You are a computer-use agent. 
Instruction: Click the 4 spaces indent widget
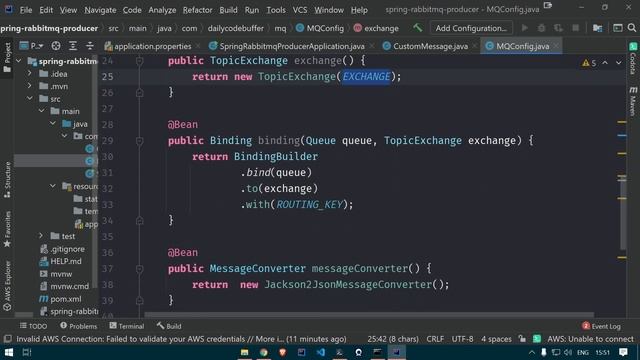pyautogui.click(x=496, y=339)
